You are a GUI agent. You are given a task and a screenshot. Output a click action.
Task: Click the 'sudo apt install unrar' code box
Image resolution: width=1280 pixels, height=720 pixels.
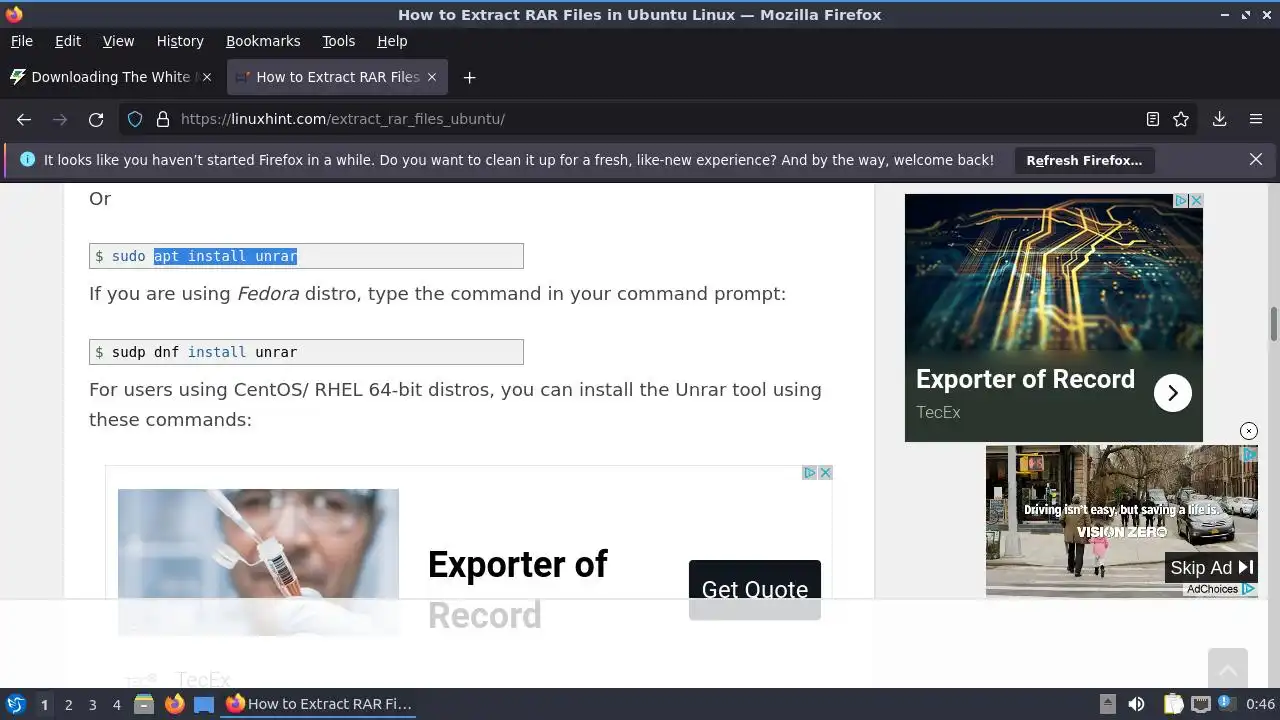coord(306,256)
